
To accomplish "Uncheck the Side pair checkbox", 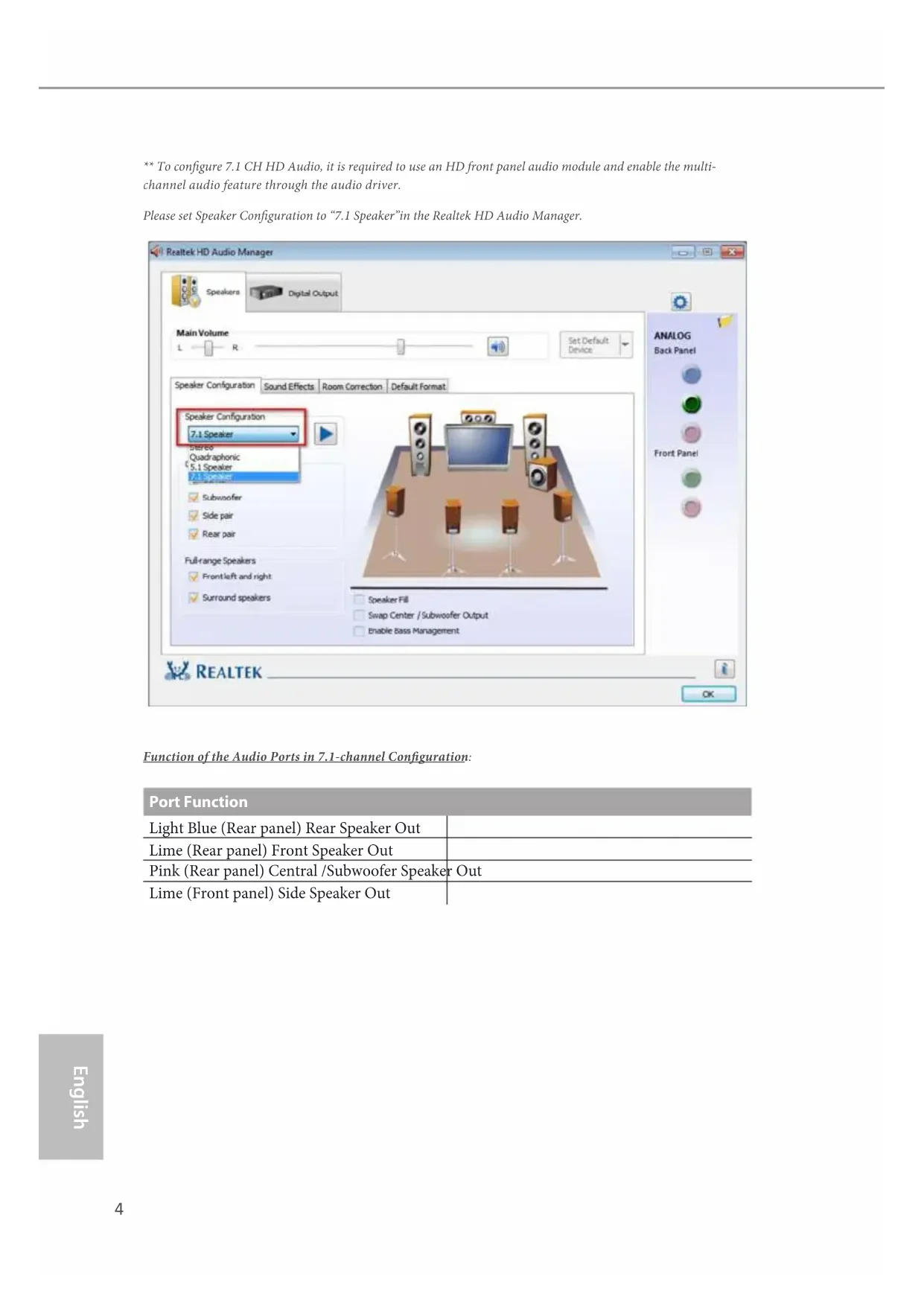I will coord(194,515).
